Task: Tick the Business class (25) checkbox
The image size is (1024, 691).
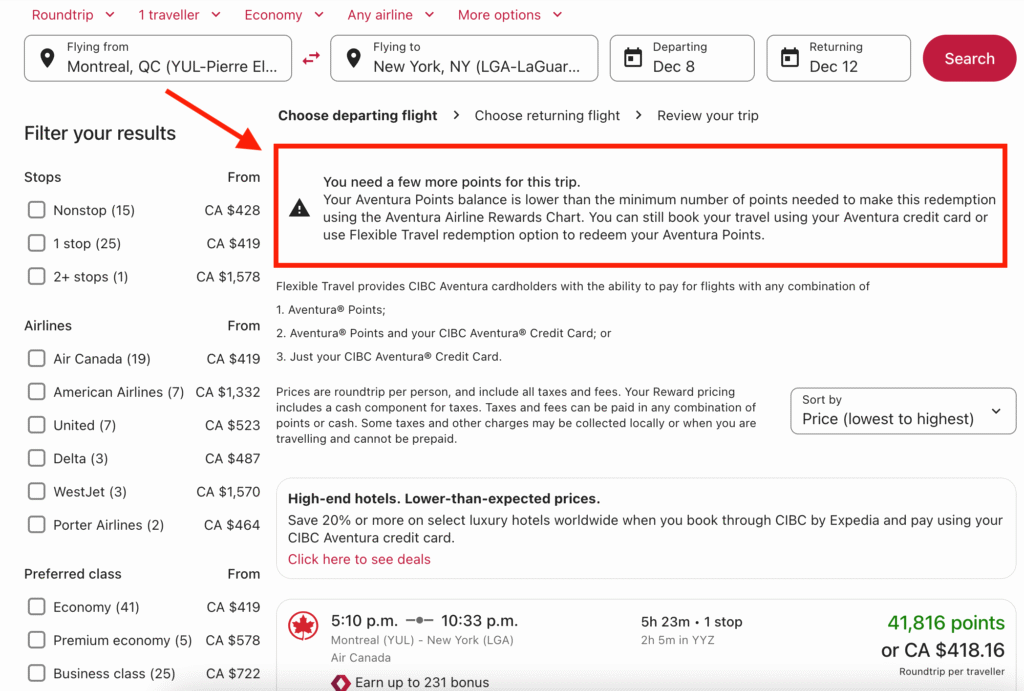Action: (37, 673)
